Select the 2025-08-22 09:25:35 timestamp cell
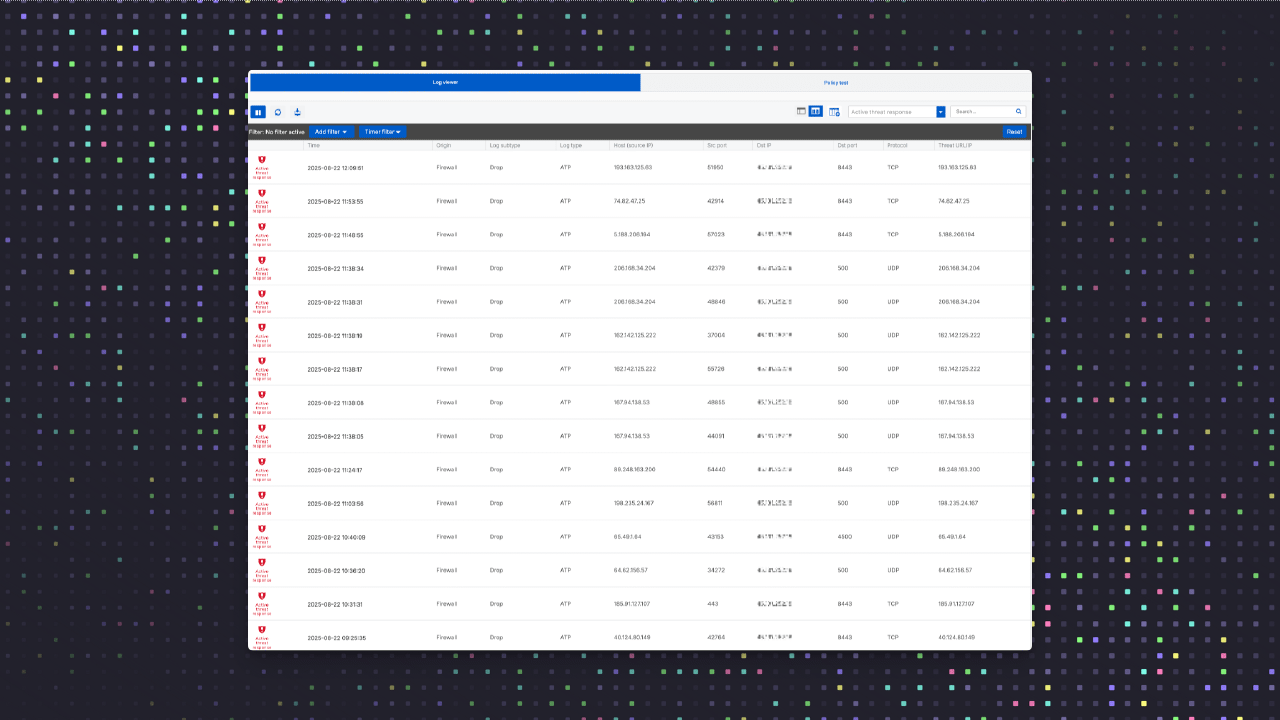Viewport: 1280px width, 720px height. click(335, 638)
